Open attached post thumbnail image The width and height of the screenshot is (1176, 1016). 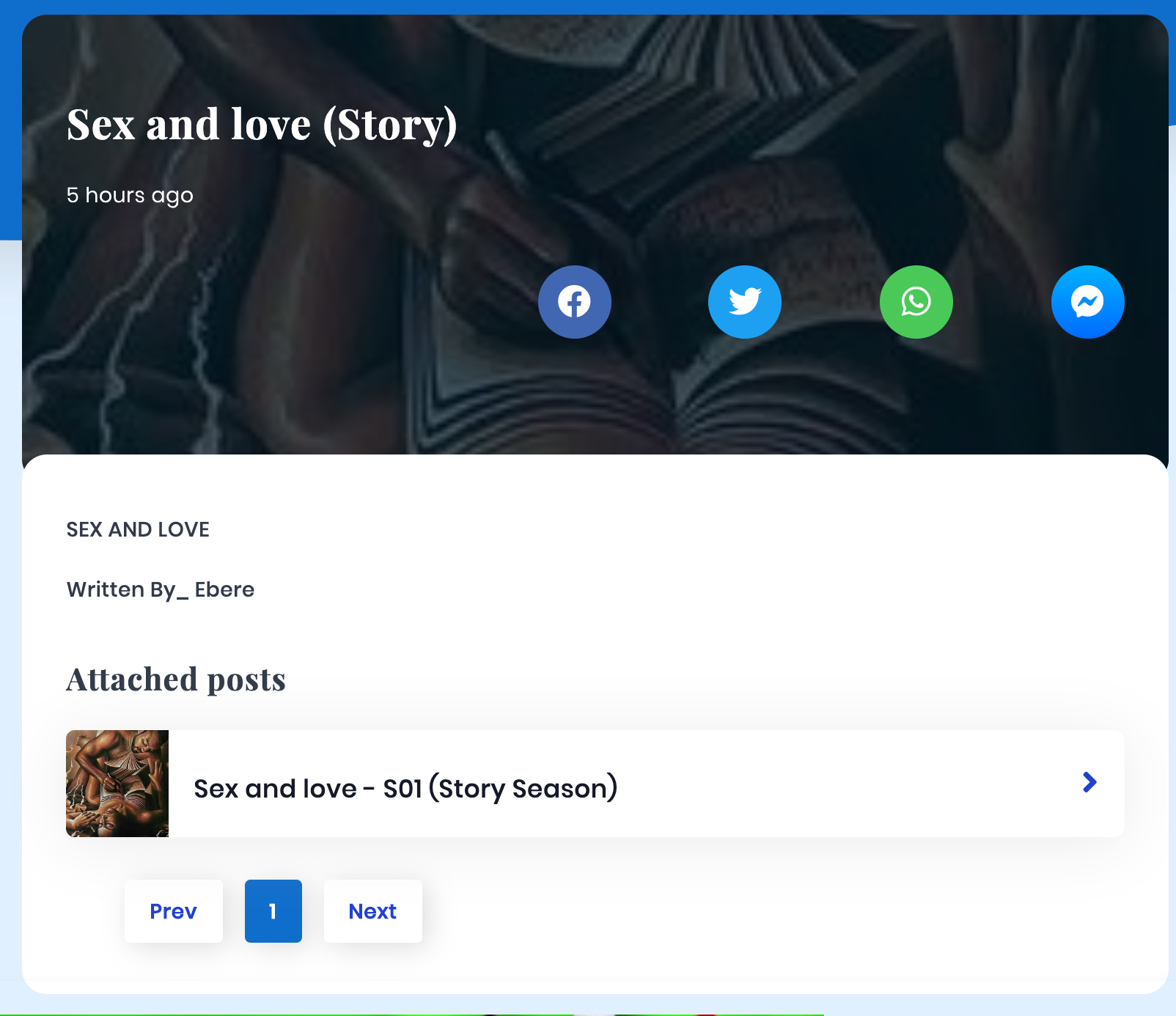click(x=117, y=784)
